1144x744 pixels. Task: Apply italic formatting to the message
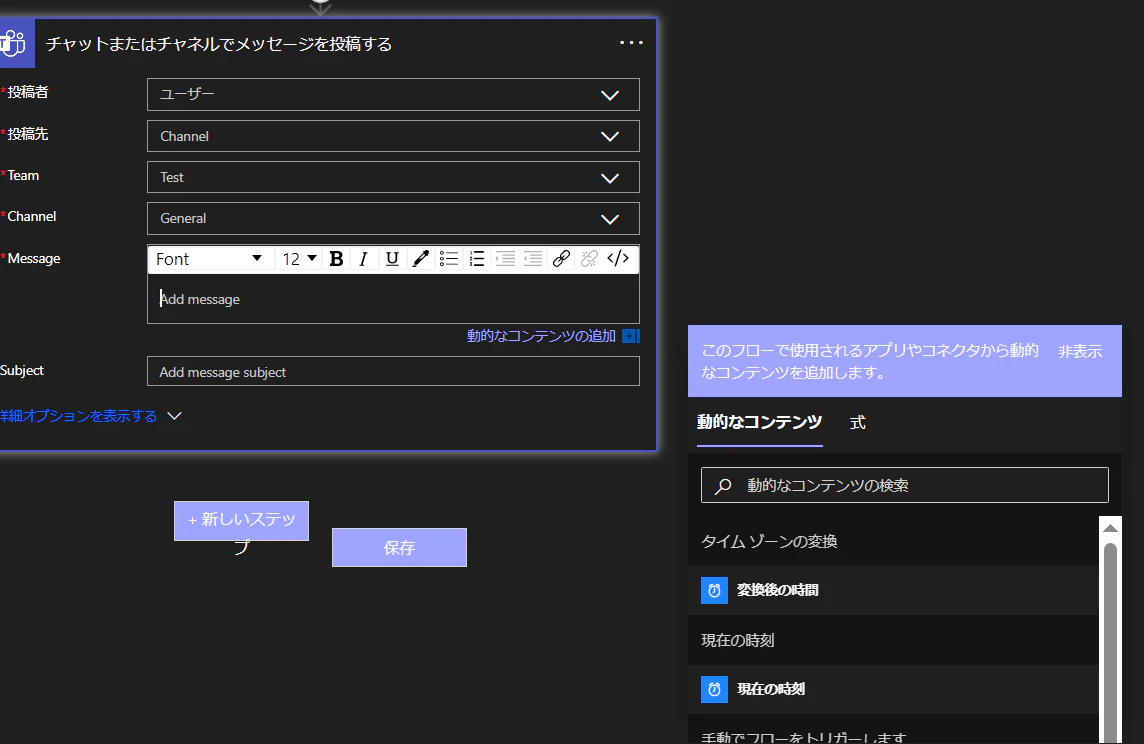363,258
